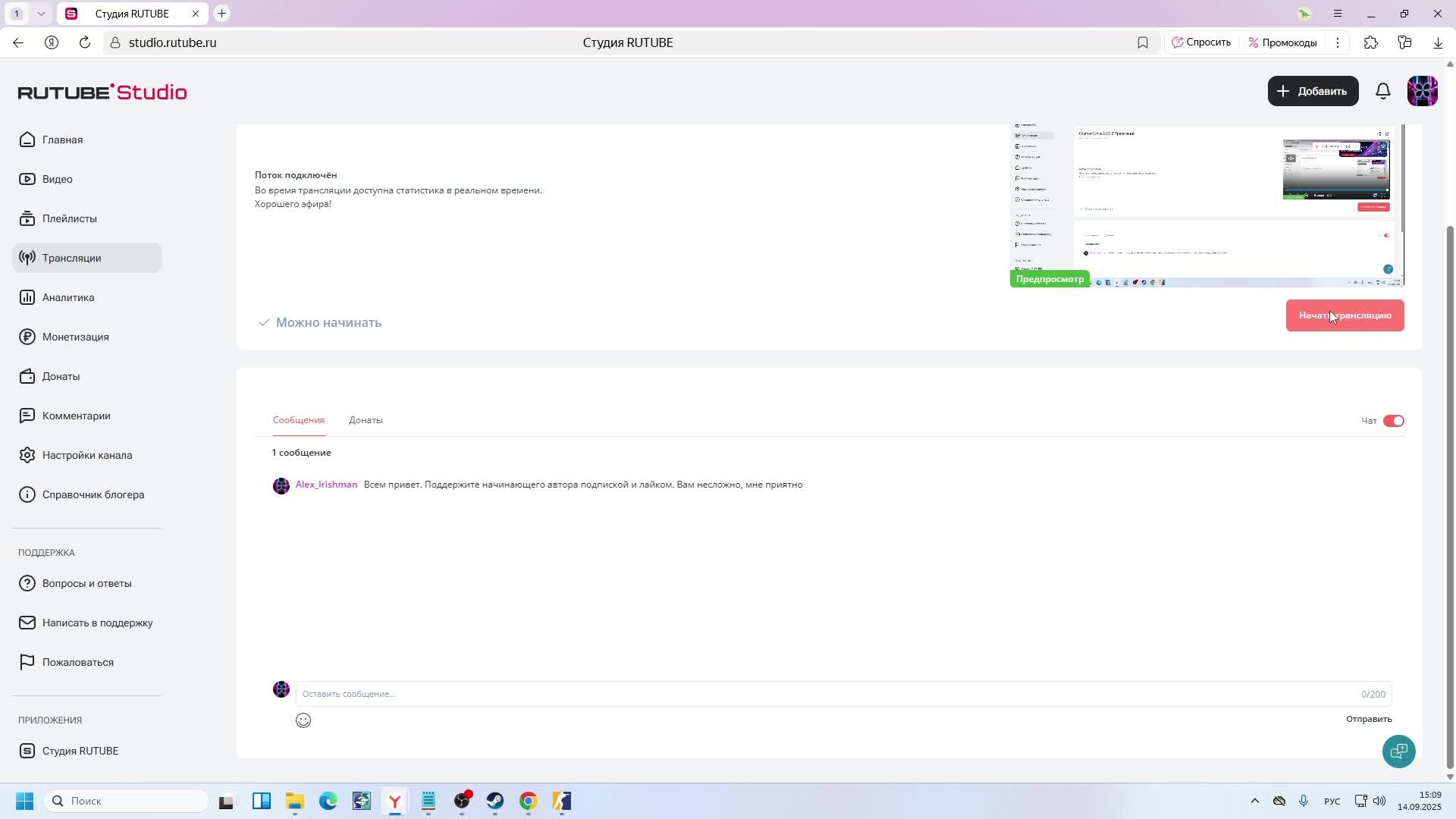
Task: Click the notifications bell icon
Action: [x=1382, y=91]
